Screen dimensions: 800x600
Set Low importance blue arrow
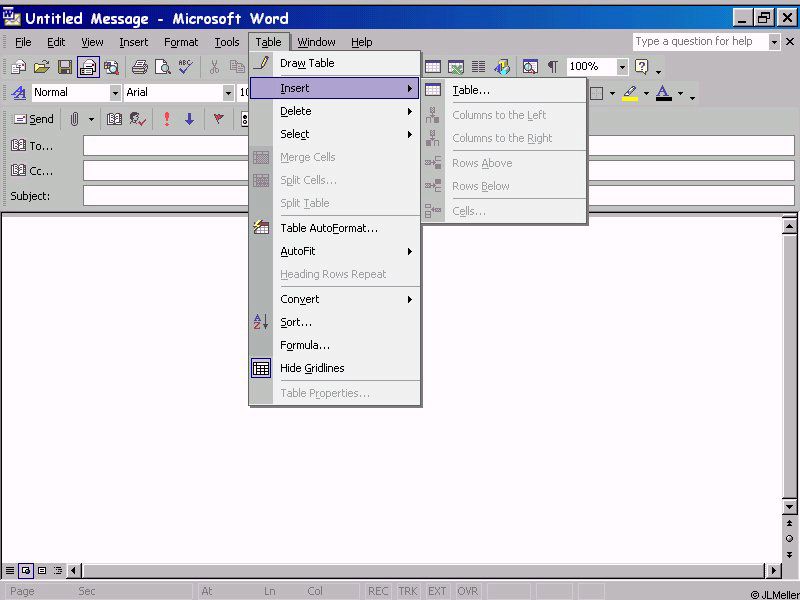(189, 119)
